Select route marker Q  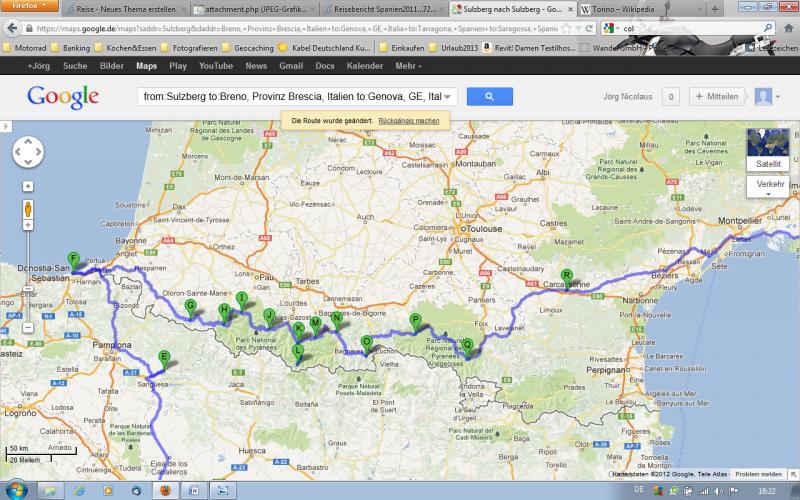(467, 347)
